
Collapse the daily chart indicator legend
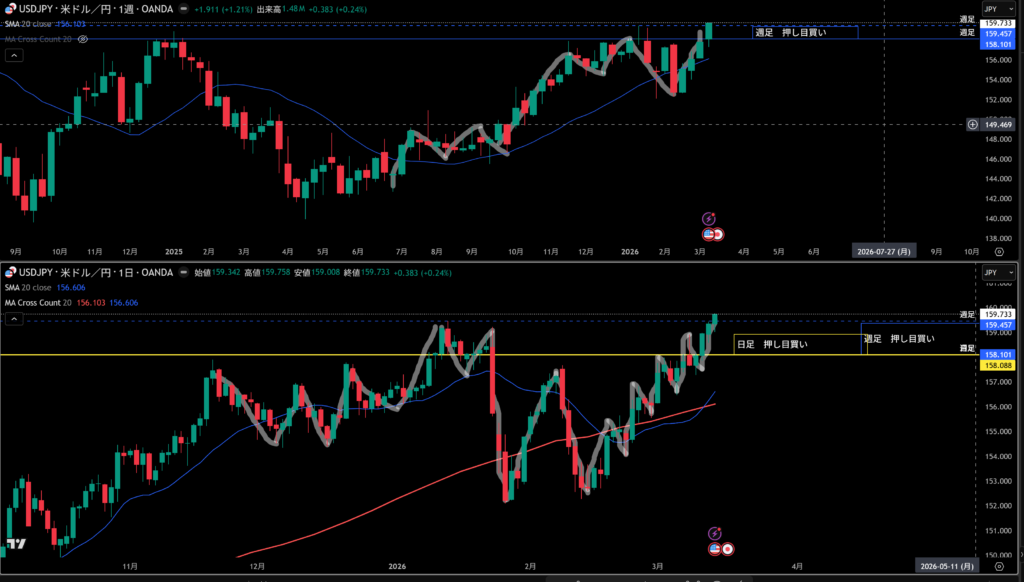point(14,319)
